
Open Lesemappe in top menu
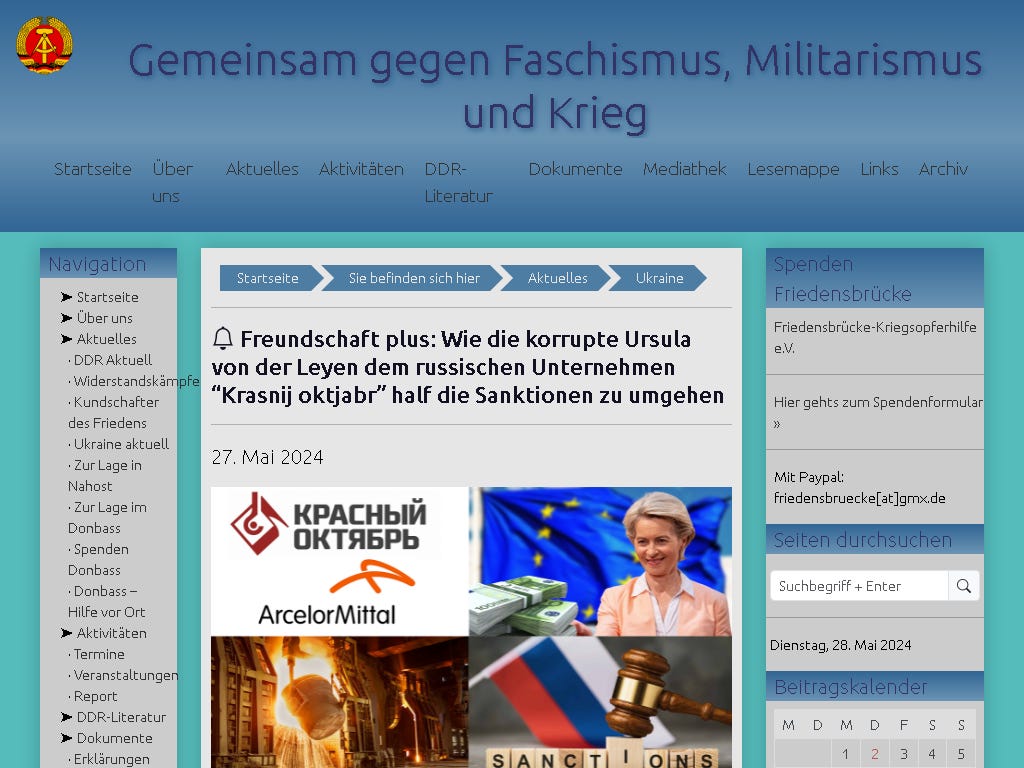click(793, 169)
